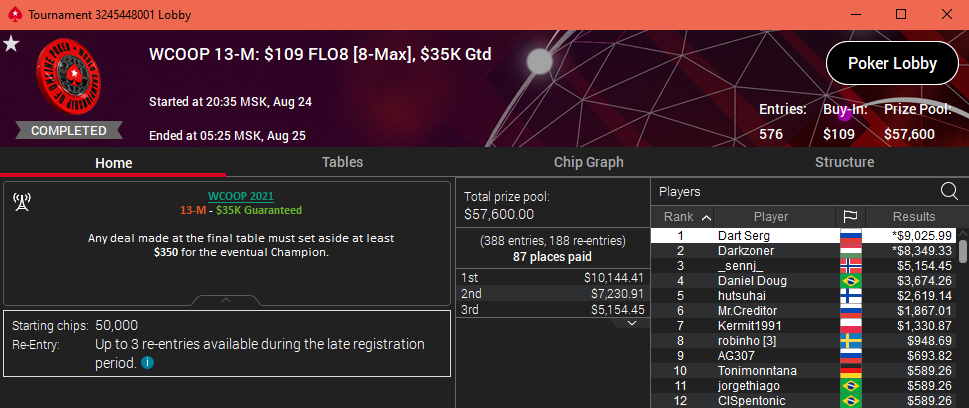Collapse the tournament info panel chevron

pyautogui.click(x=226, y=300)
